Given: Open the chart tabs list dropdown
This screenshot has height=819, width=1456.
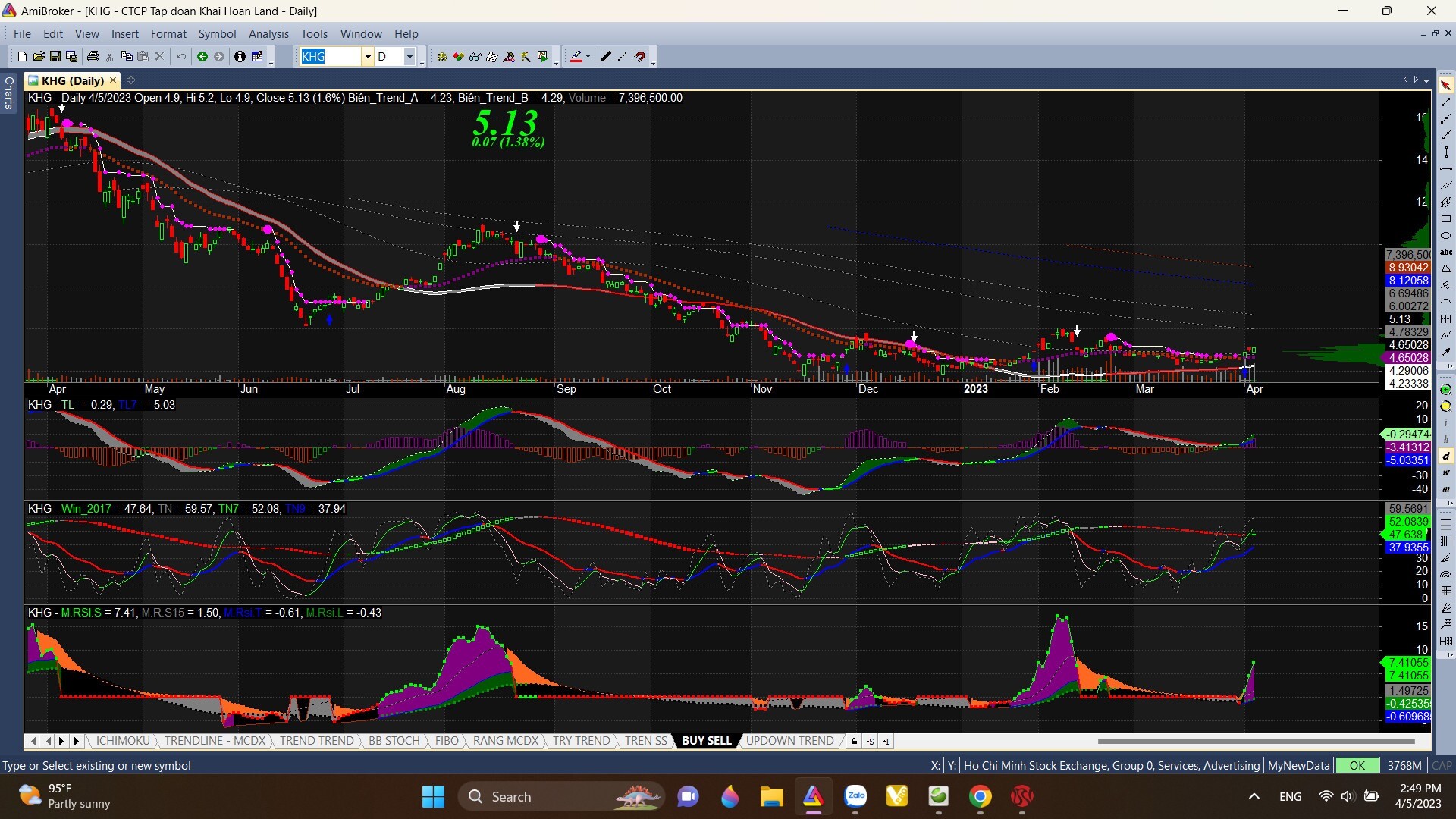Looking at the screenshot, I should [1426, 80].
